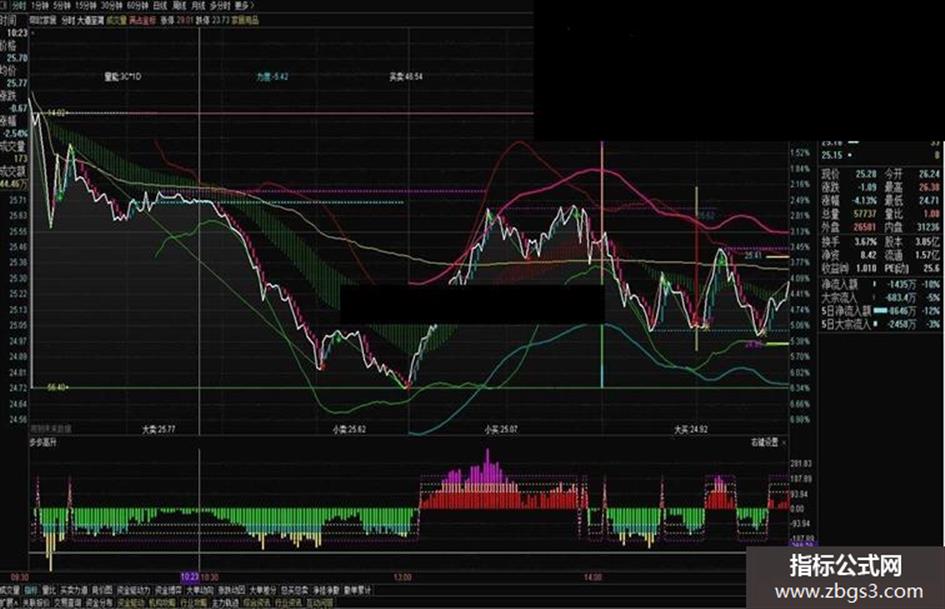Screen dimensions: 945x609
Task: Click the 小卖 25.62 signal label
Action: pos(349,430)
